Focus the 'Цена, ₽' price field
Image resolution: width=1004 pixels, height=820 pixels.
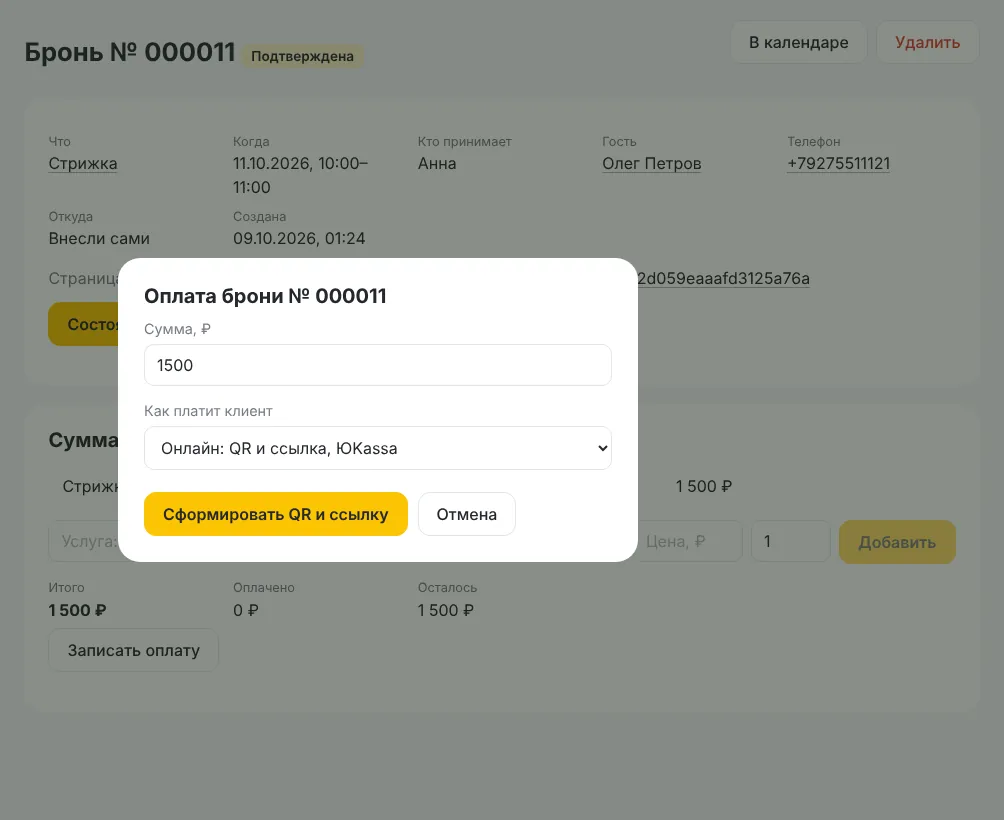[x=690, y=542]
